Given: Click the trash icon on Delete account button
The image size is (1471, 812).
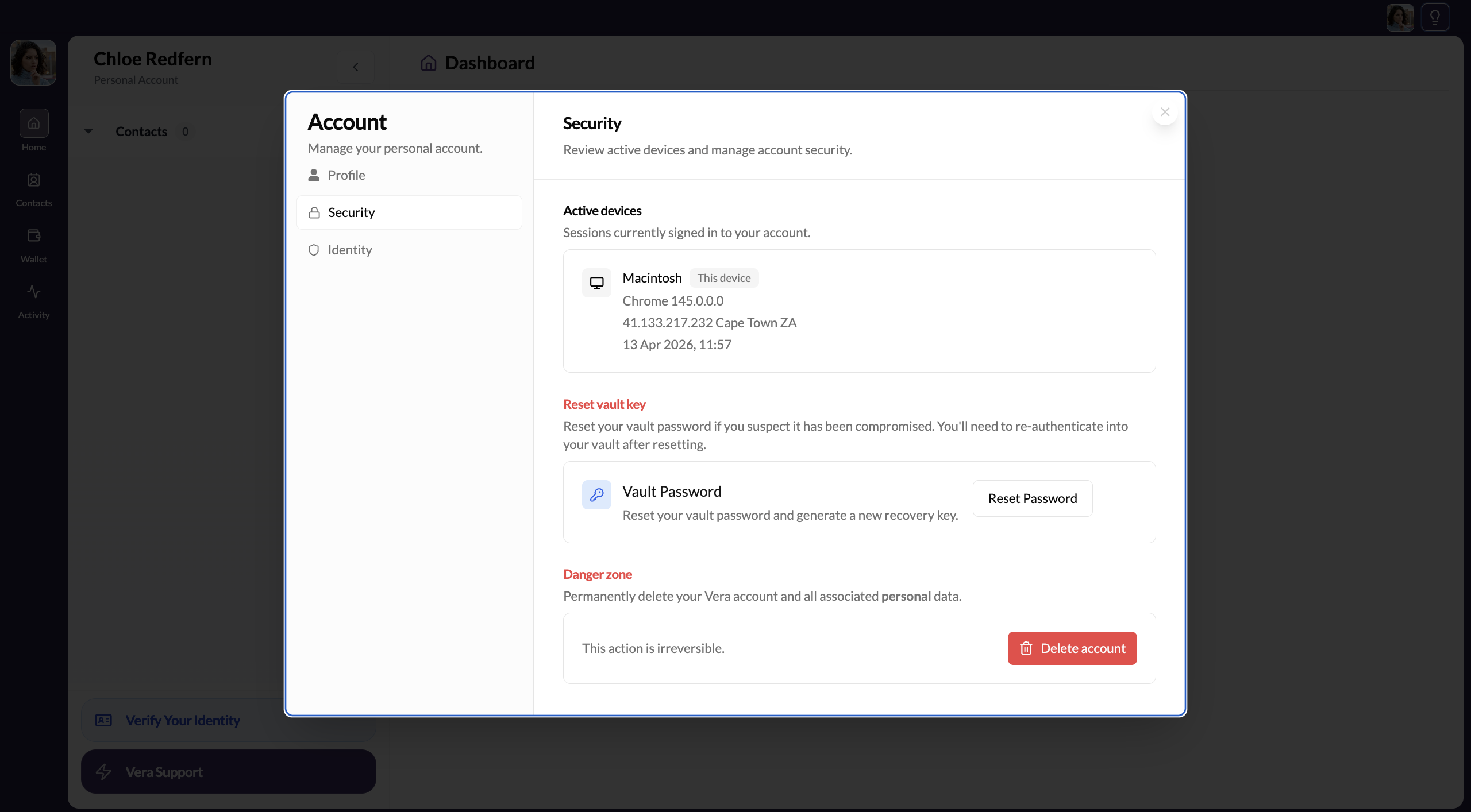Looking at the screenshot, I should tap(1026, 648).
